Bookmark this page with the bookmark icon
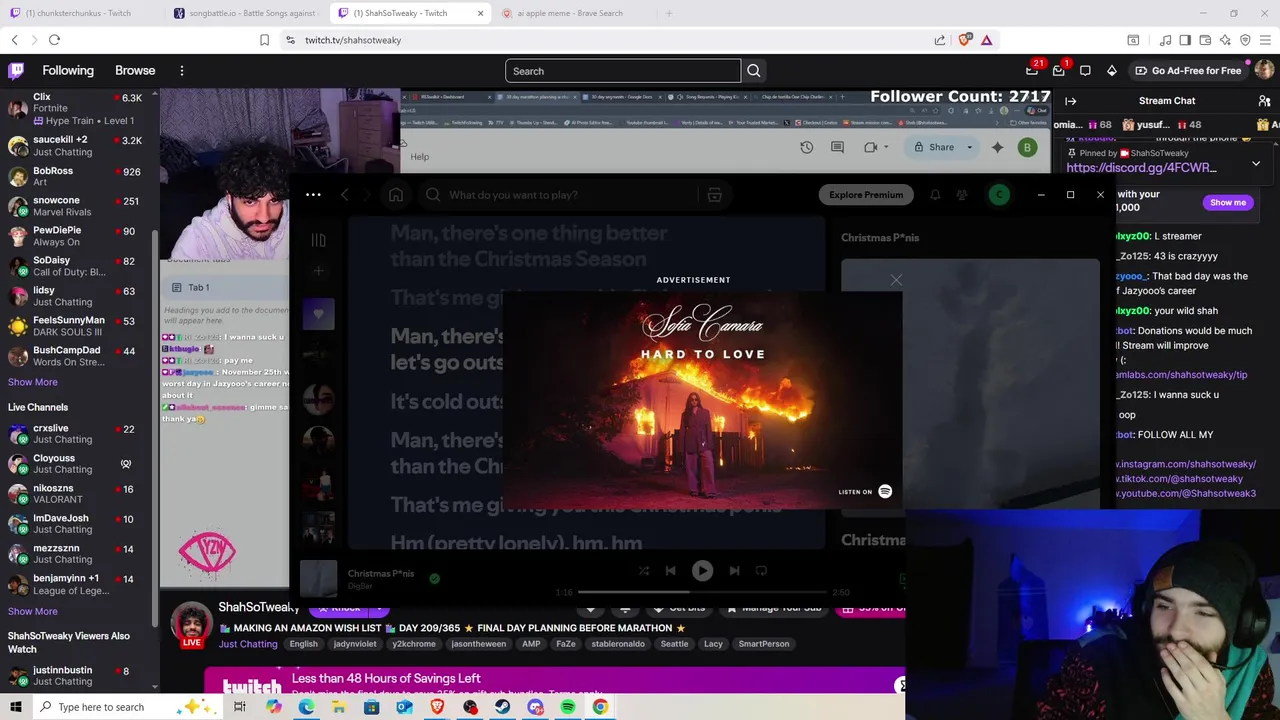The height and width of the screenshot is (720, 1280). click(264, 40)
